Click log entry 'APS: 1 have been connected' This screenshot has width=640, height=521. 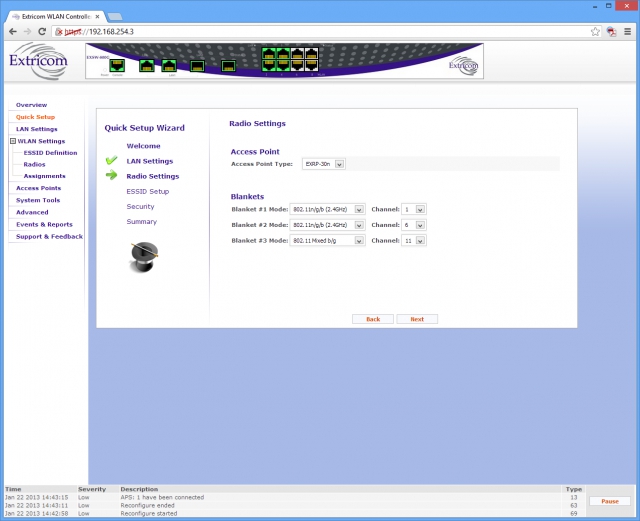162,497
